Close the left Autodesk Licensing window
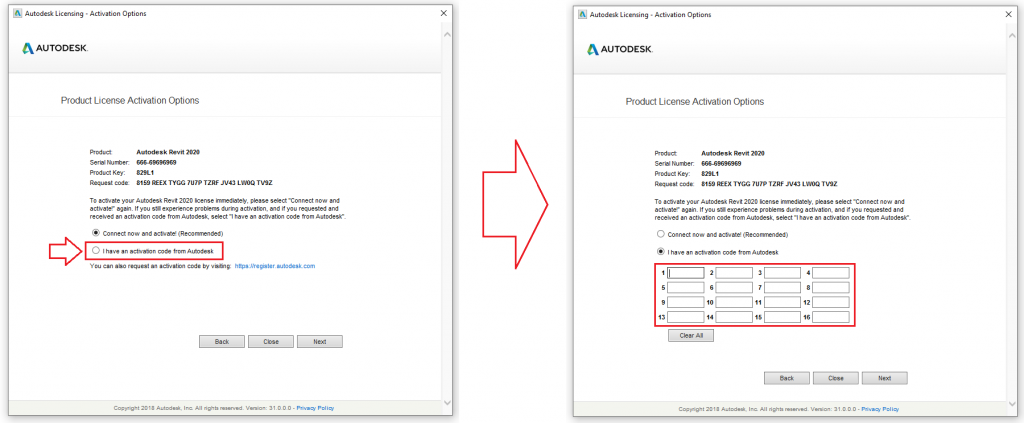The width and height of the screenshot is (1024, 423). [444, 13]
